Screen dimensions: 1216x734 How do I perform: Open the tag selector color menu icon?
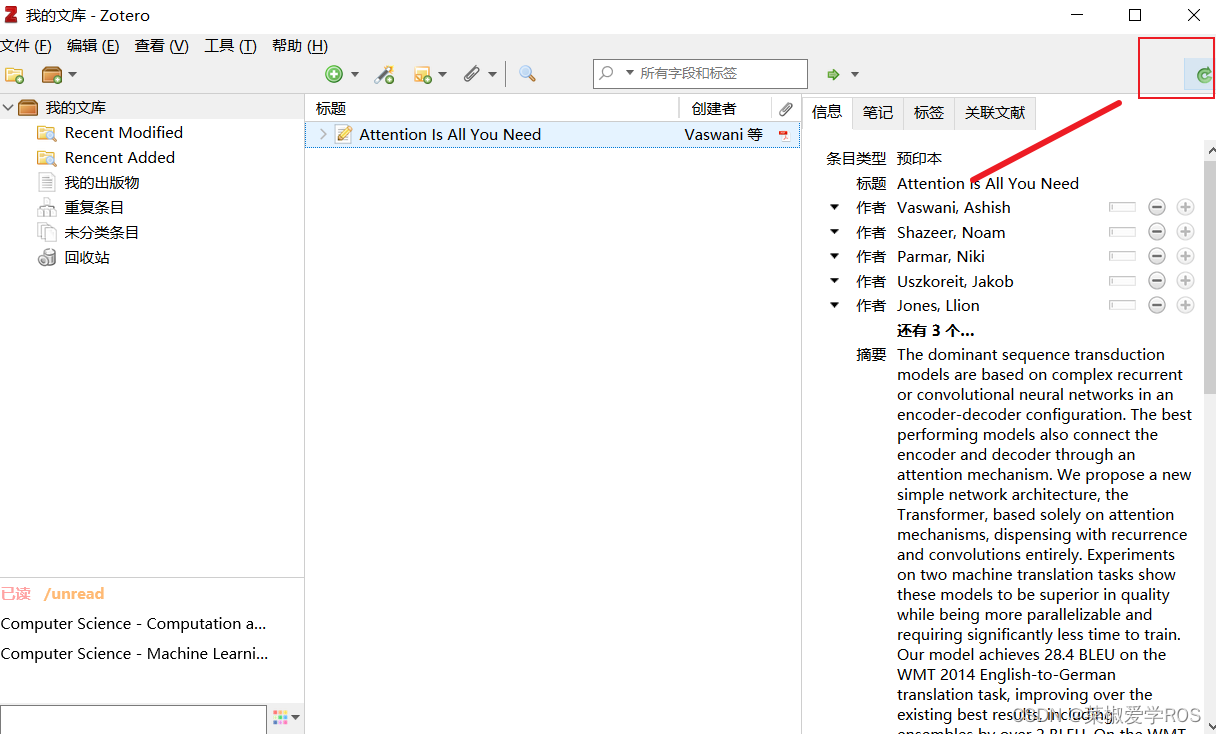(x=286, y=717)
